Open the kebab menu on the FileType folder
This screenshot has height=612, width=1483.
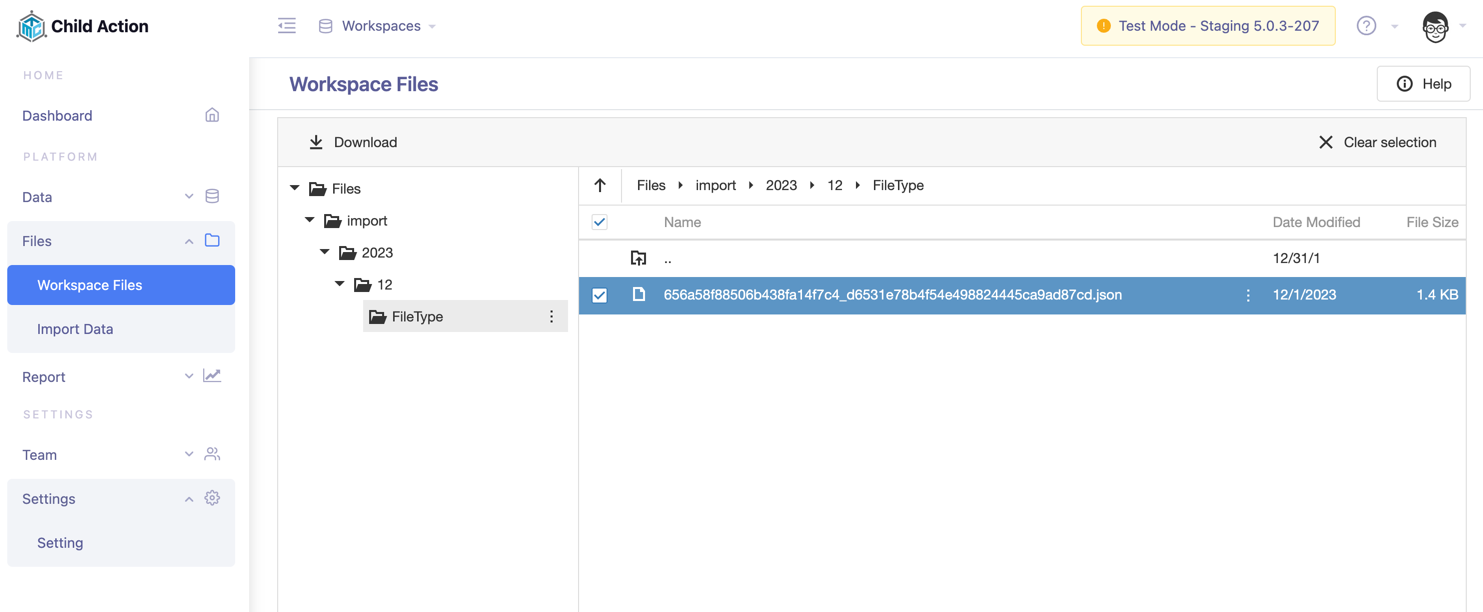point(551,316)
